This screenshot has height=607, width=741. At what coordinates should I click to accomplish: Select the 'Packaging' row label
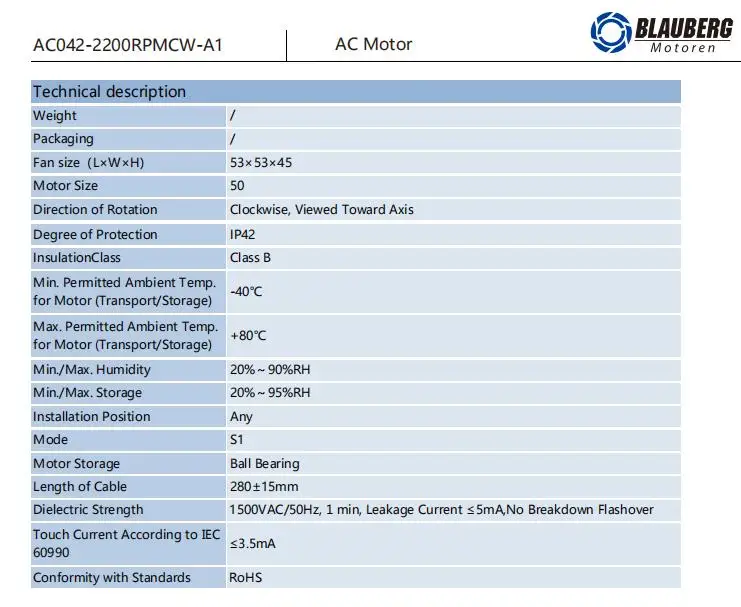(63, 139)
